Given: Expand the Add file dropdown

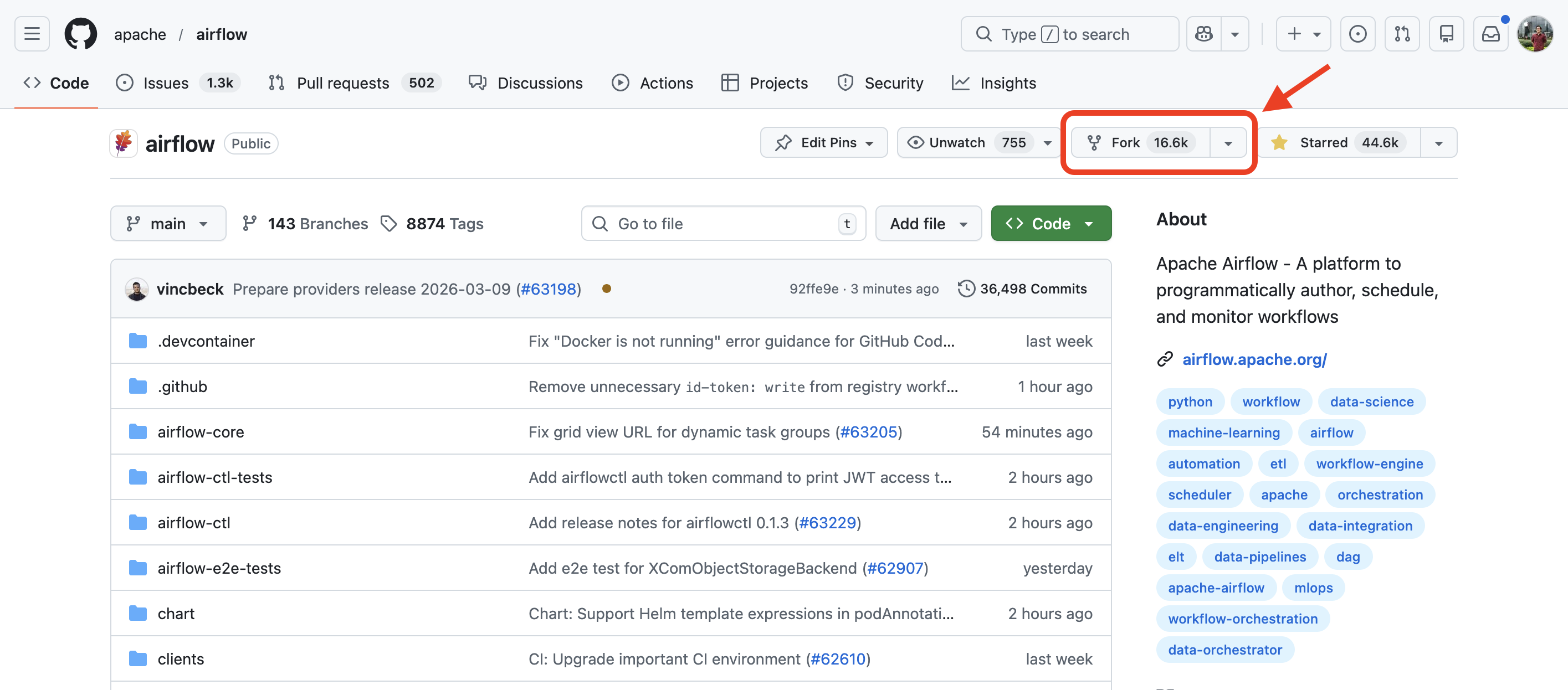Looking at the screenshot, I should pos(928,223).
